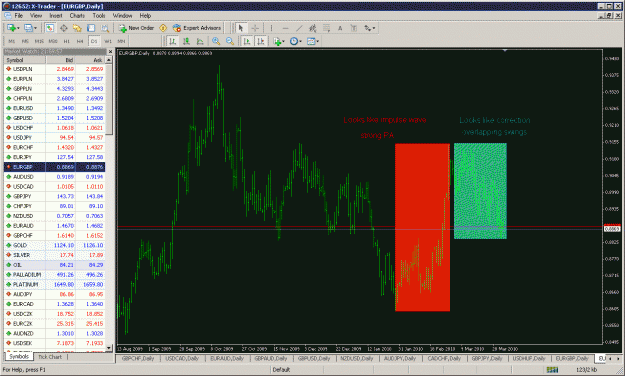Select the Crosshair tool
This screenshot has width=625, height=376.
255,28
